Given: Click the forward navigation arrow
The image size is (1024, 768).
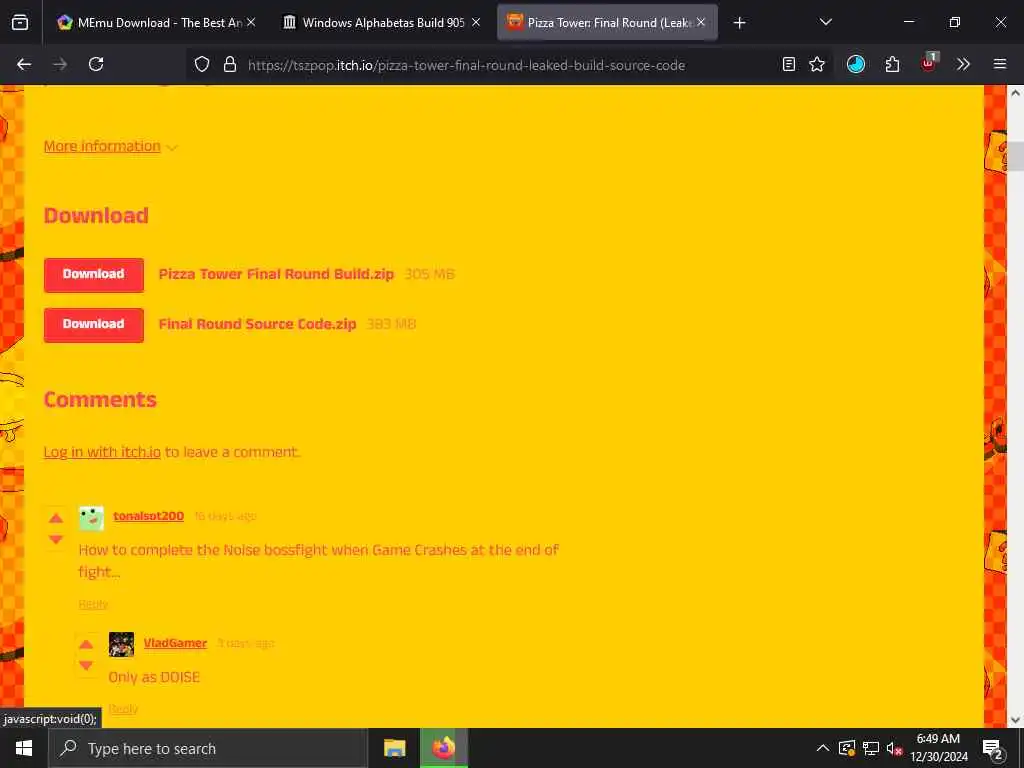Looking at the screenshot, I should 60,64.
